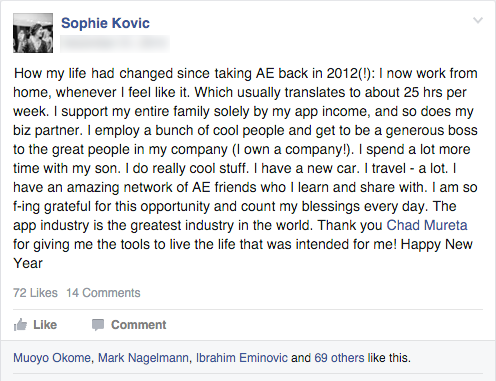This screenshot has width=496, height=381.
Task: Open the post options chevron menu
Action: [478, 21]
